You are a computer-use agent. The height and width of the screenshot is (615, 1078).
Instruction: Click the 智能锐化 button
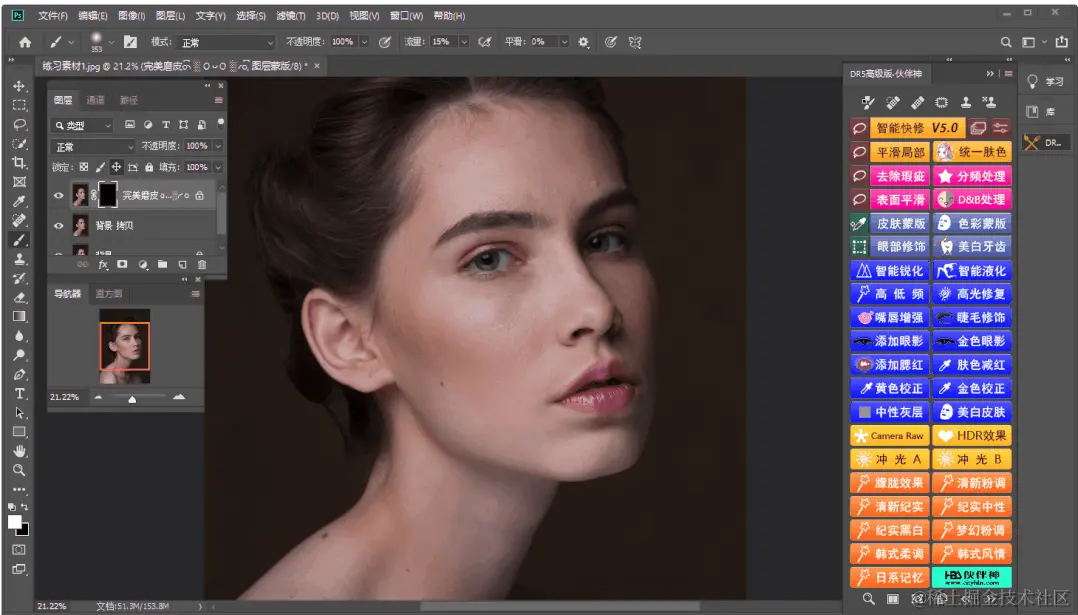tap(889, 271)
